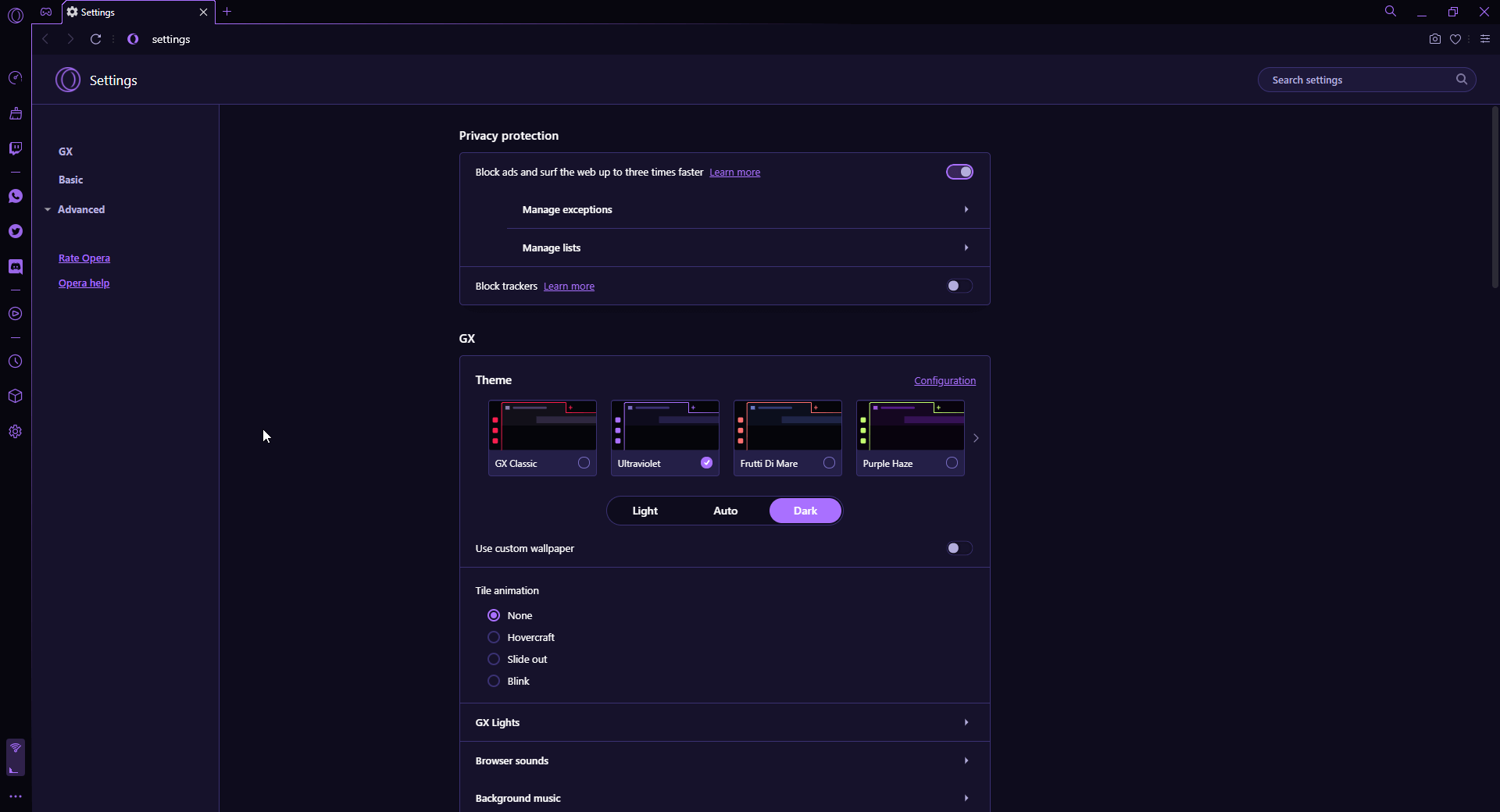Image resolution: width=1500 pixels, height=812 pixels.
Task: Reload the settings page
Action: (95, 39)
